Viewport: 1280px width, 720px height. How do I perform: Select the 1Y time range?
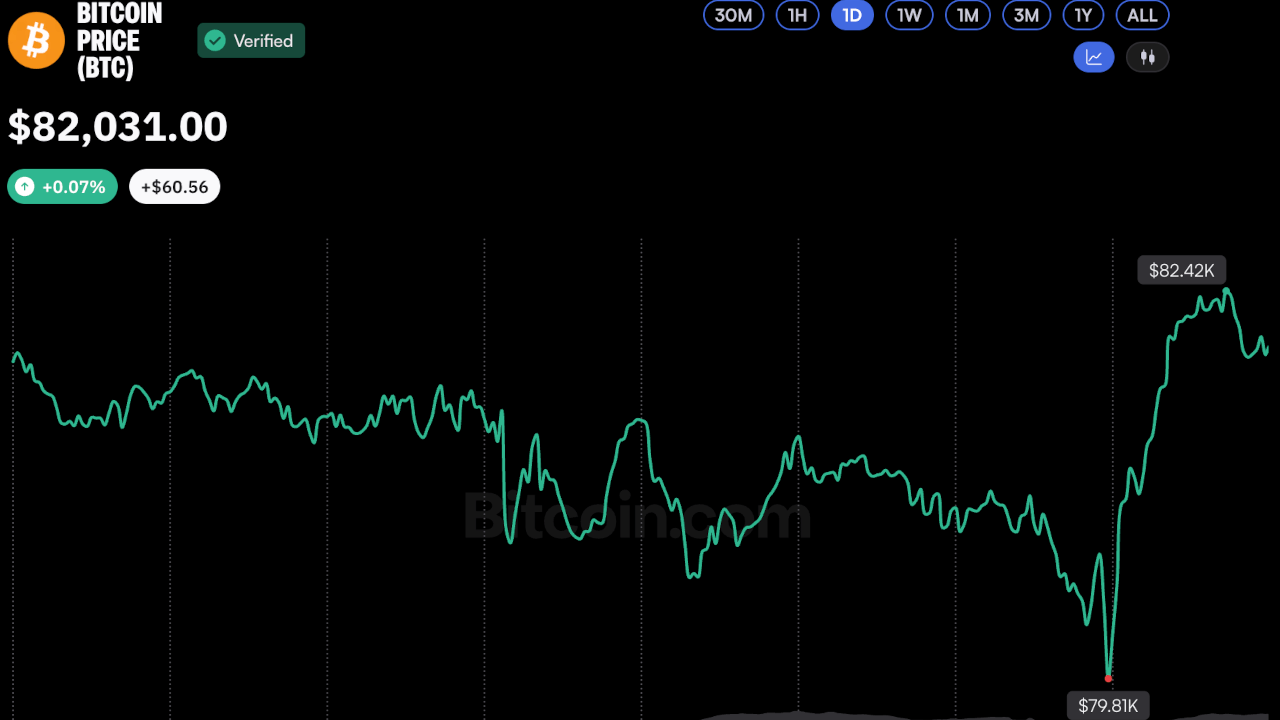[1083, 15]
